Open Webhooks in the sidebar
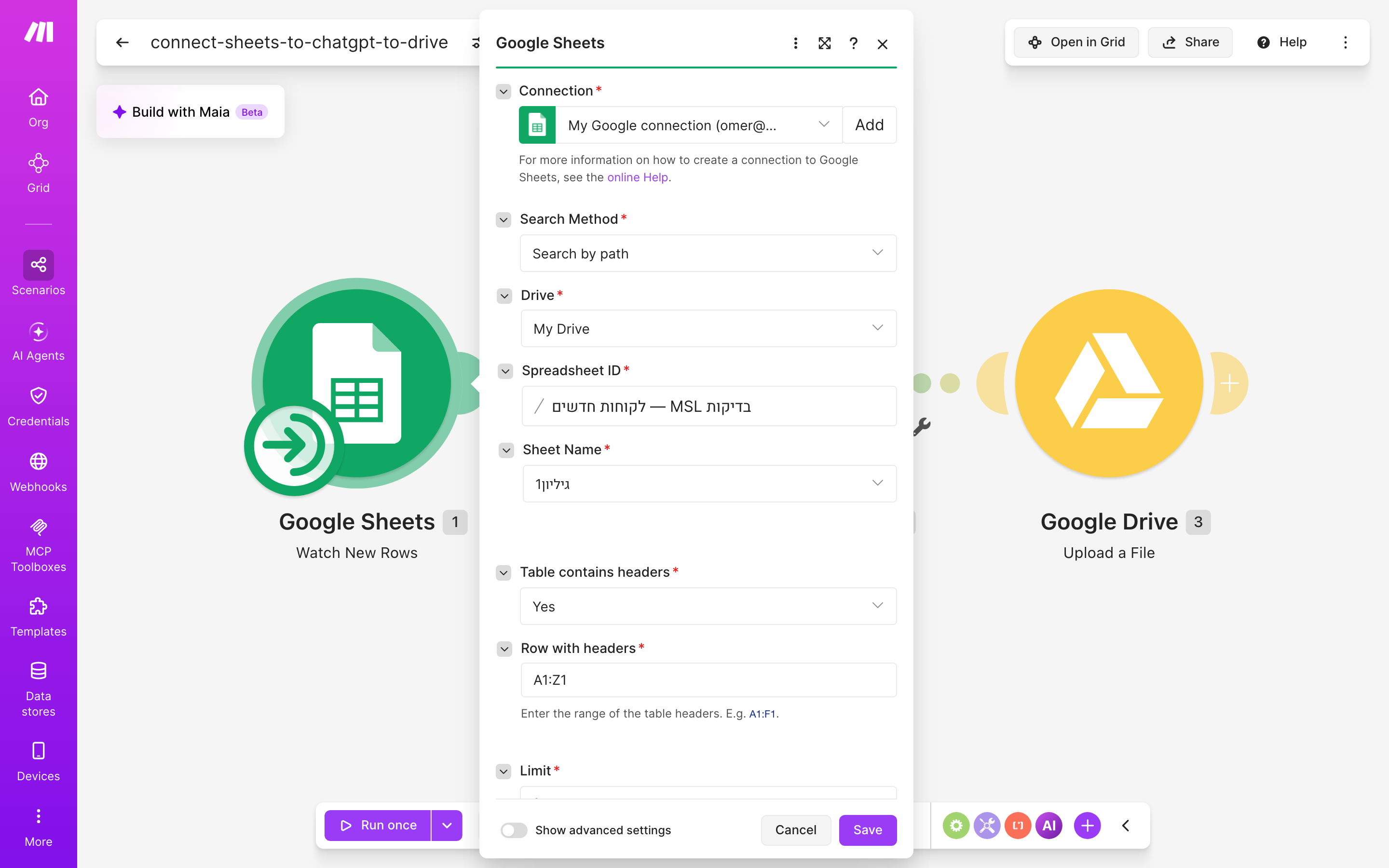 [x=39, y=473]
